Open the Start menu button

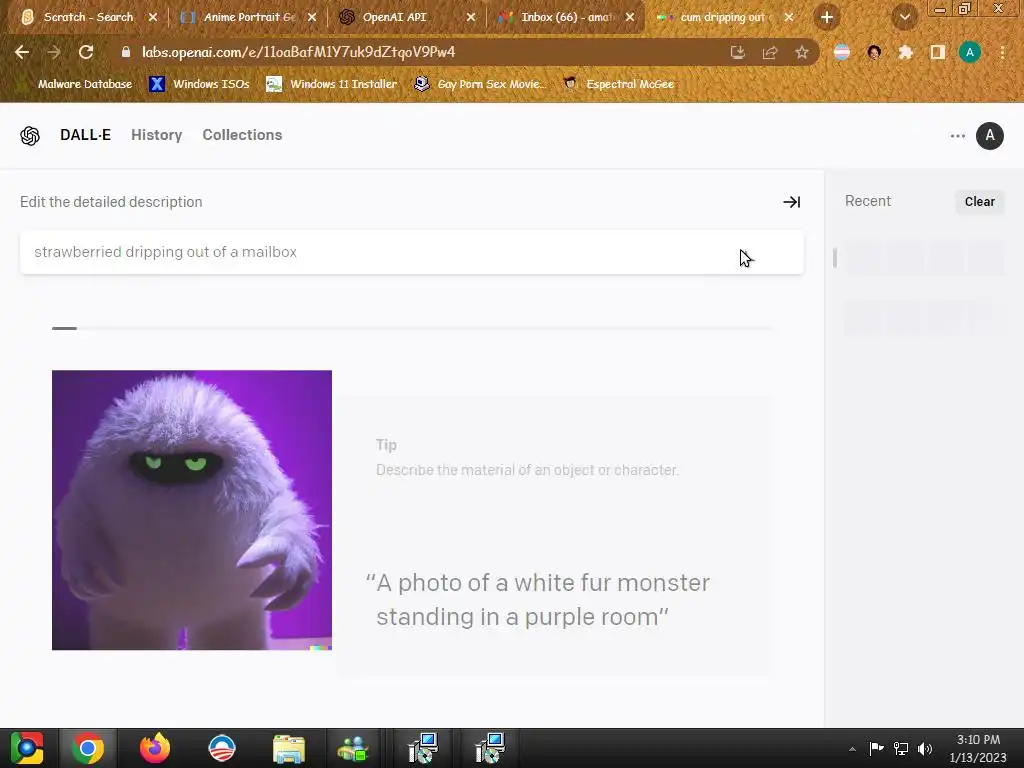[26, 748]
